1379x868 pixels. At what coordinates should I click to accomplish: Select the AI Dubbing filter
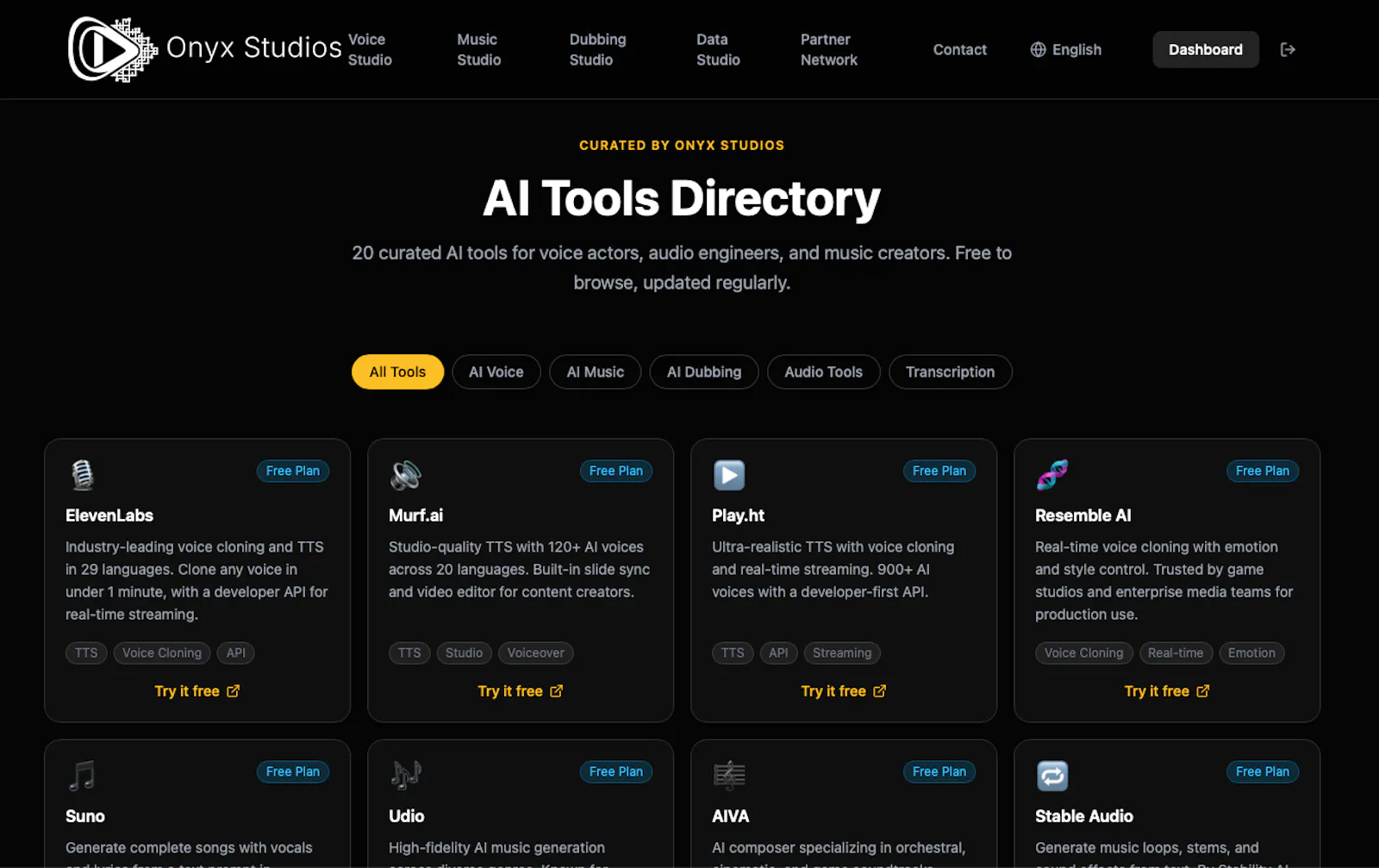[x=703, y=372]
